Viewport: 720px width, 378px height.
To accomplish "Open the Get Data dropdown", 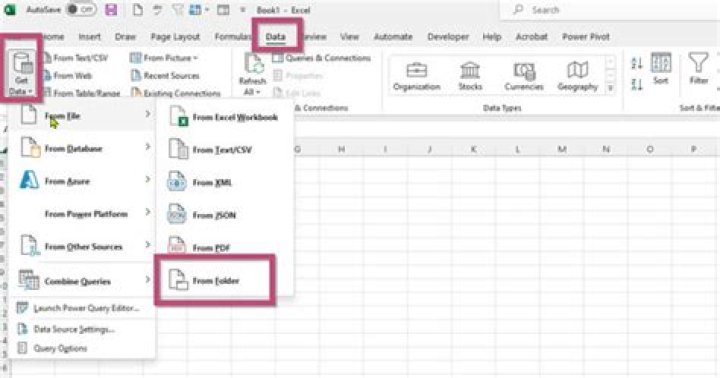I will (x=21, y=73).
